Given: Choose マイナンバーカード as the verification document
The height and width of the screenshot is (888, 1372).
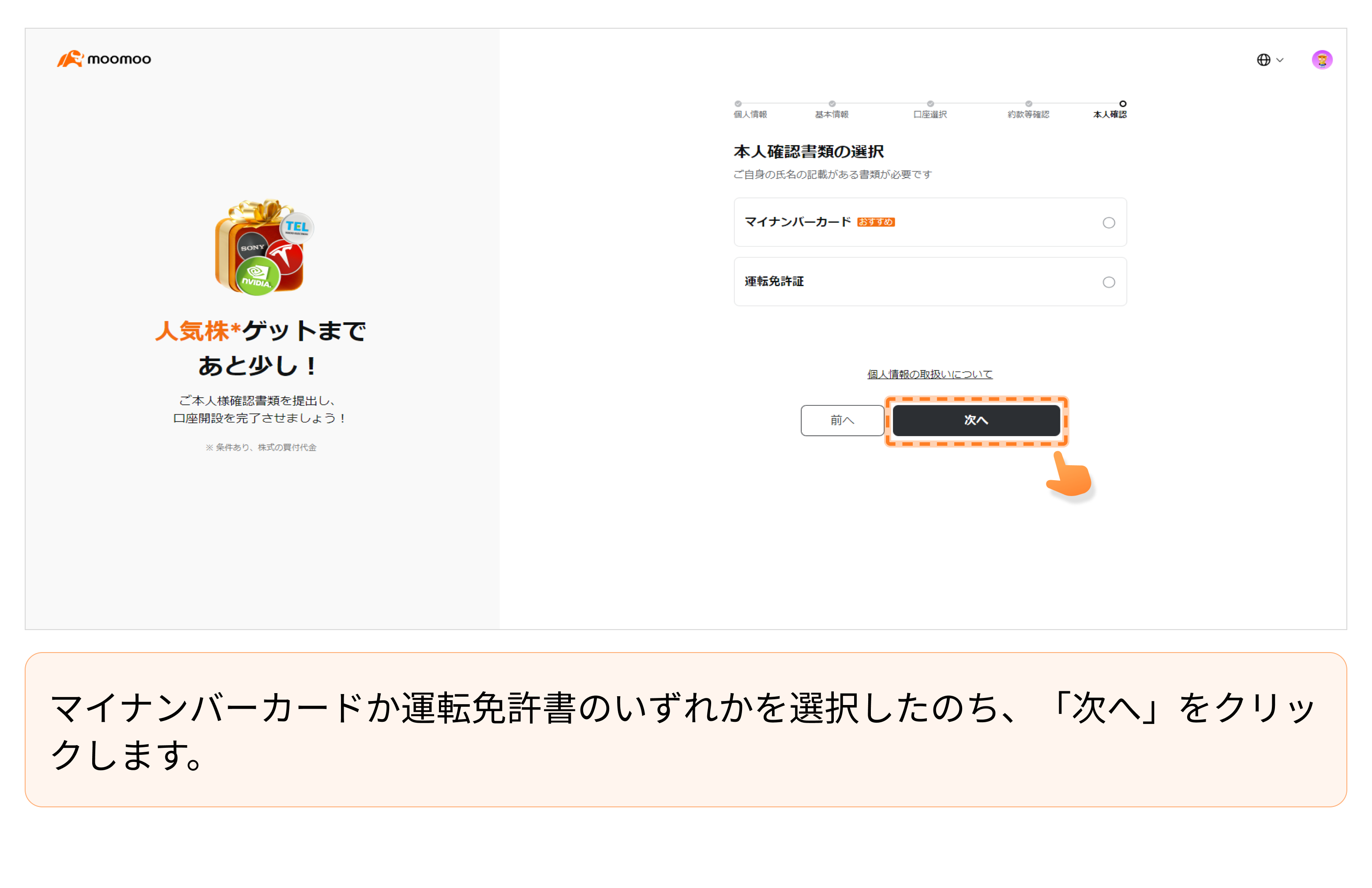Looking at the screenshot, I should (x=930, y=222).
